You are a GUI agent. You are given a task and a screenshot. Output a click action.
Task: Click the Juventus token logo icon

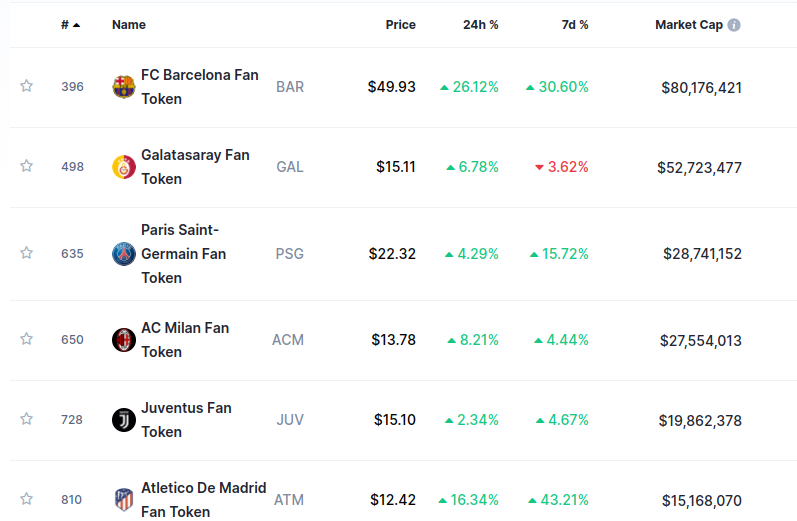click(123, 420)
